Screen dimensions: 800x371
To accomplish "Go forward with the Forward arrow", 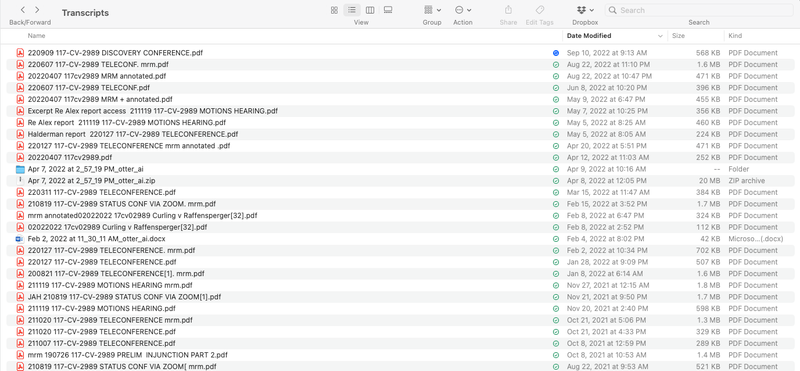I will pos(37,10).
